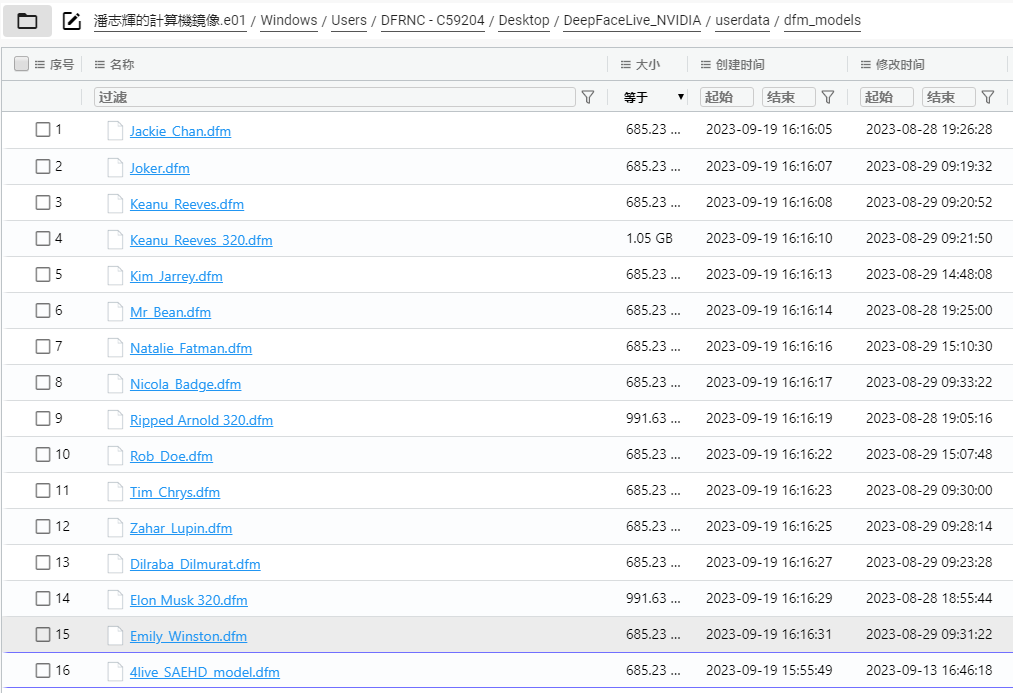Click the filter funnel for 修改时间 column
Image resolution: width=1013 pixels, height=693 pixels.
pyautogui.click(x=988, y=97)
